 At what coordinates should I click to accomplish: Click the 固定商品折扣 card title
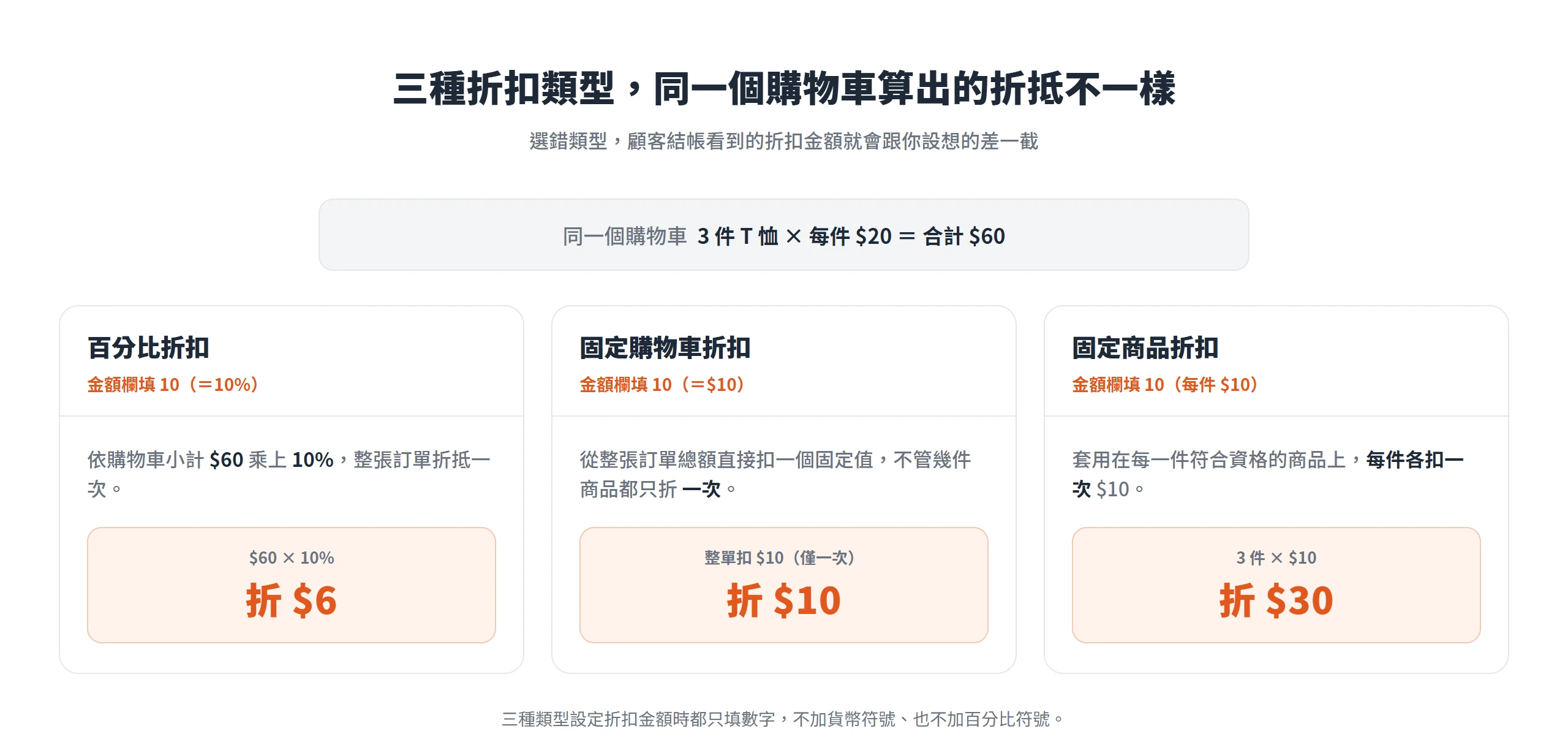click(1145, 348)
